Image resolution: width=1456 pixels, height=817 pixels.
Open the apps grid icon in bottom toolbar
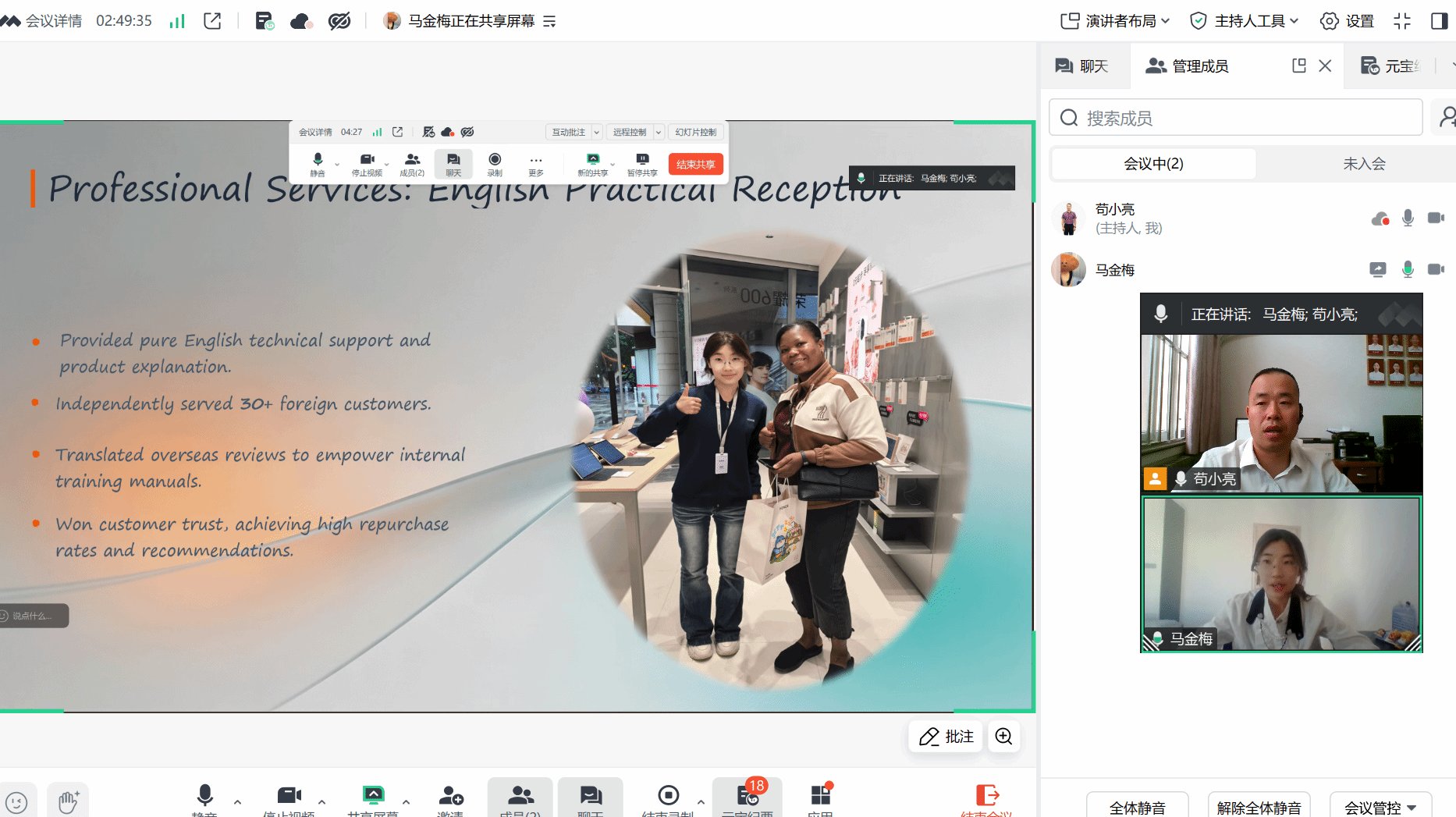click(x=820, y=796)
